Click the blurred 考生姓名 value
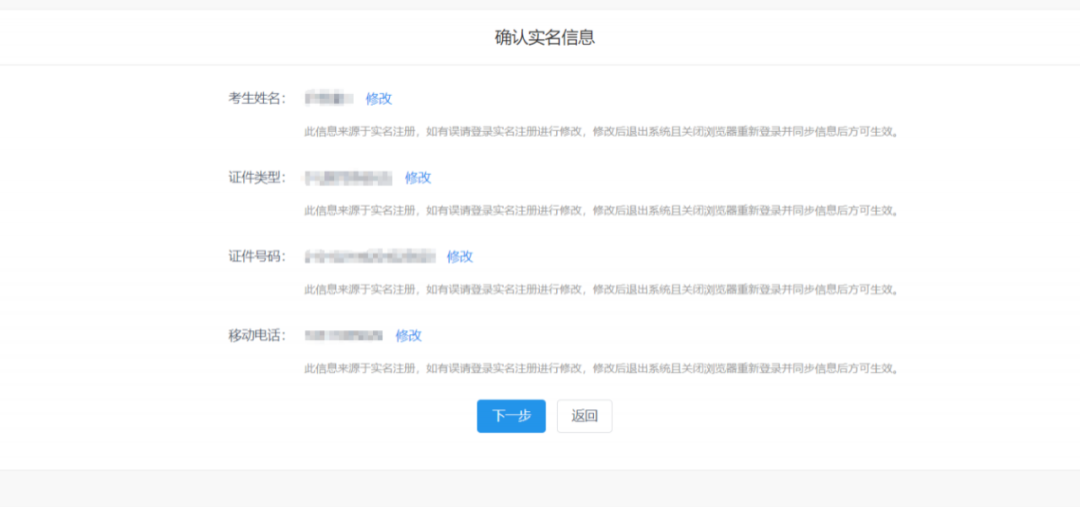1080x507 pixels. click(x=329, y=98)
